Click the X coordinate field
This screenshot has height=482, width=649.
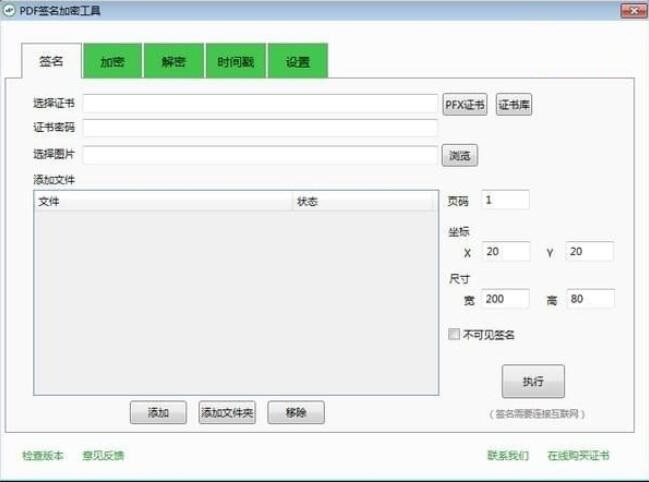(x=505, y=251)
